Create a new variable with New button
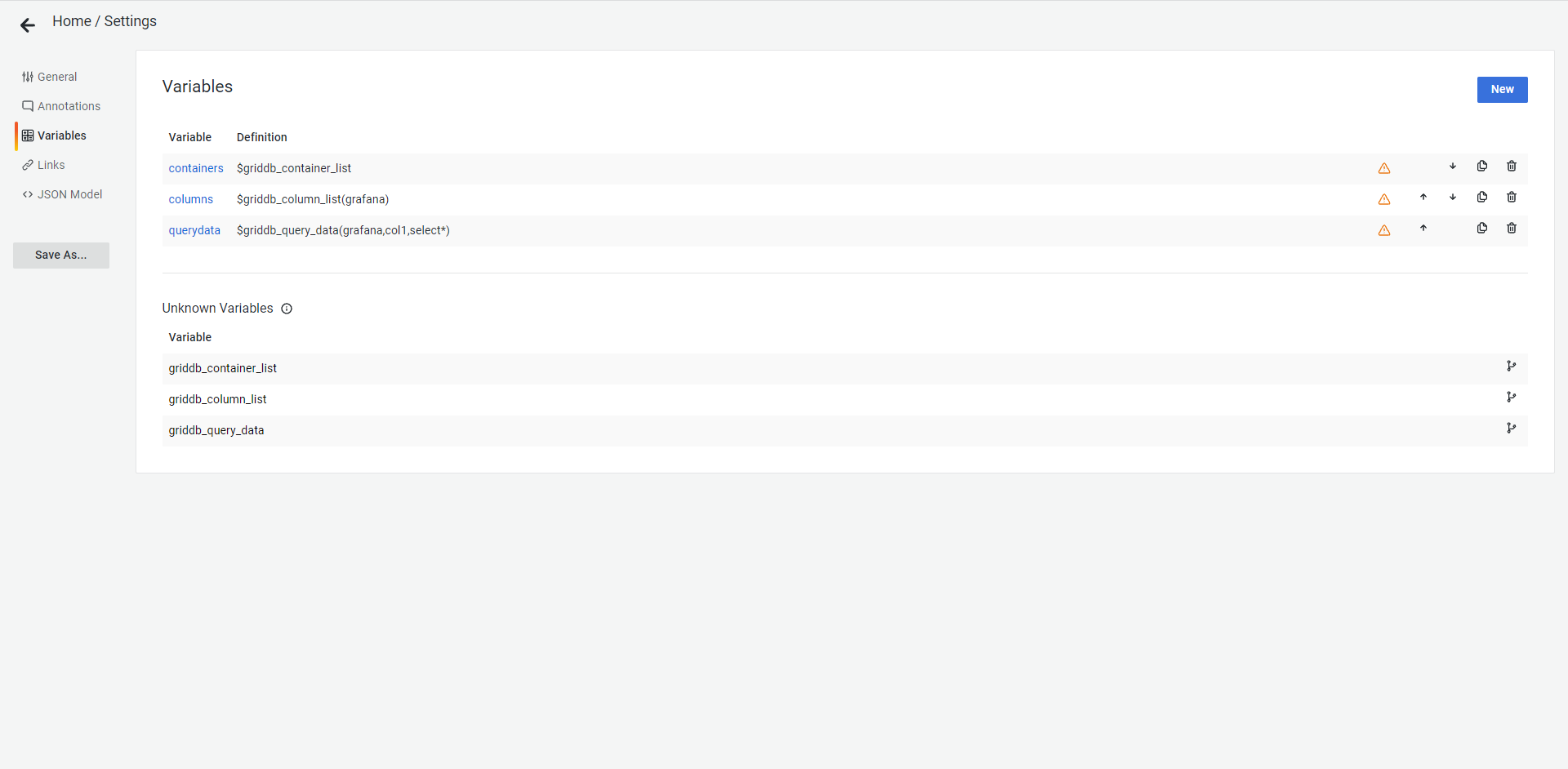 click(1501, 90)
